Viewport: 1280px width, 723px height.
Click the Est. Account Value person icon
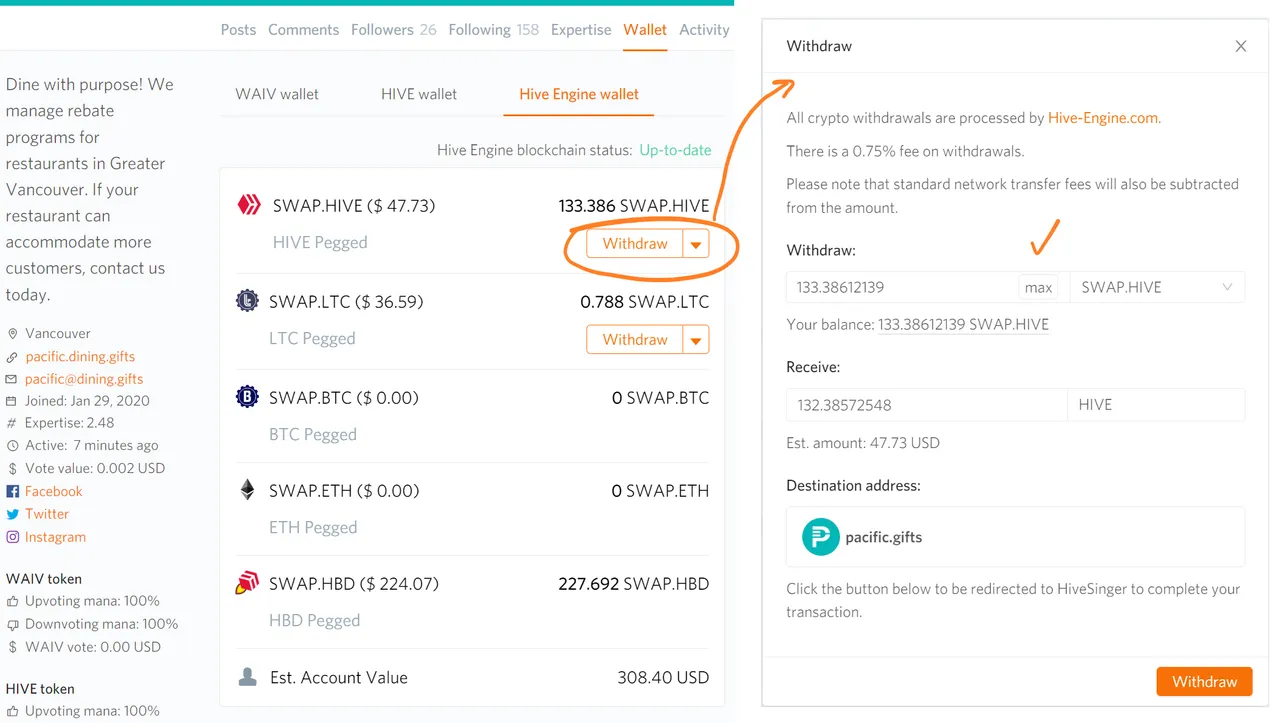pos(247,677)
